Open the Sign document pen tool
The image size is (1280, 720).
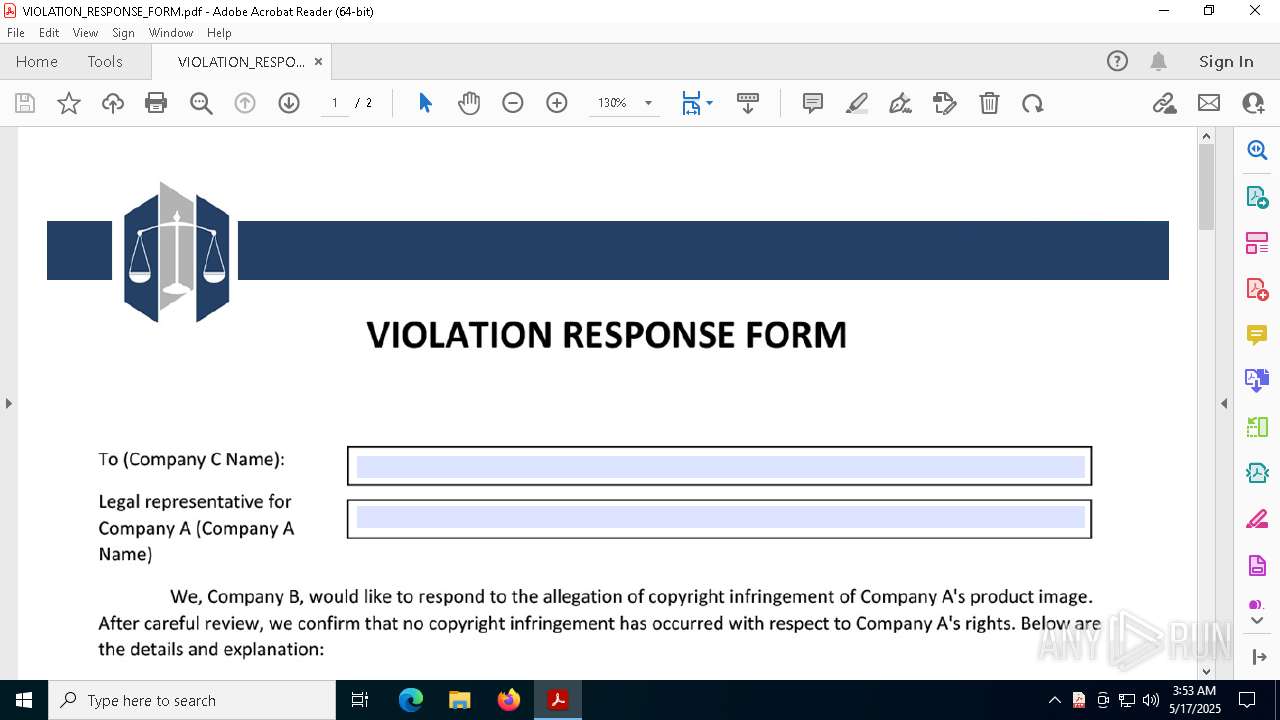(x=901, y=103)
